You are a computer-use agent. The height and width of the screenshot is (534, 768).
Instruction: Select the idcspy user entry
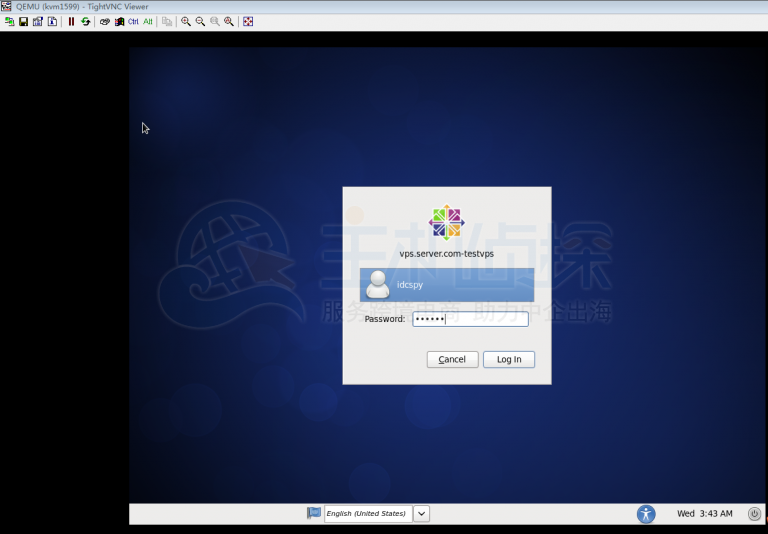pos(447,285)
